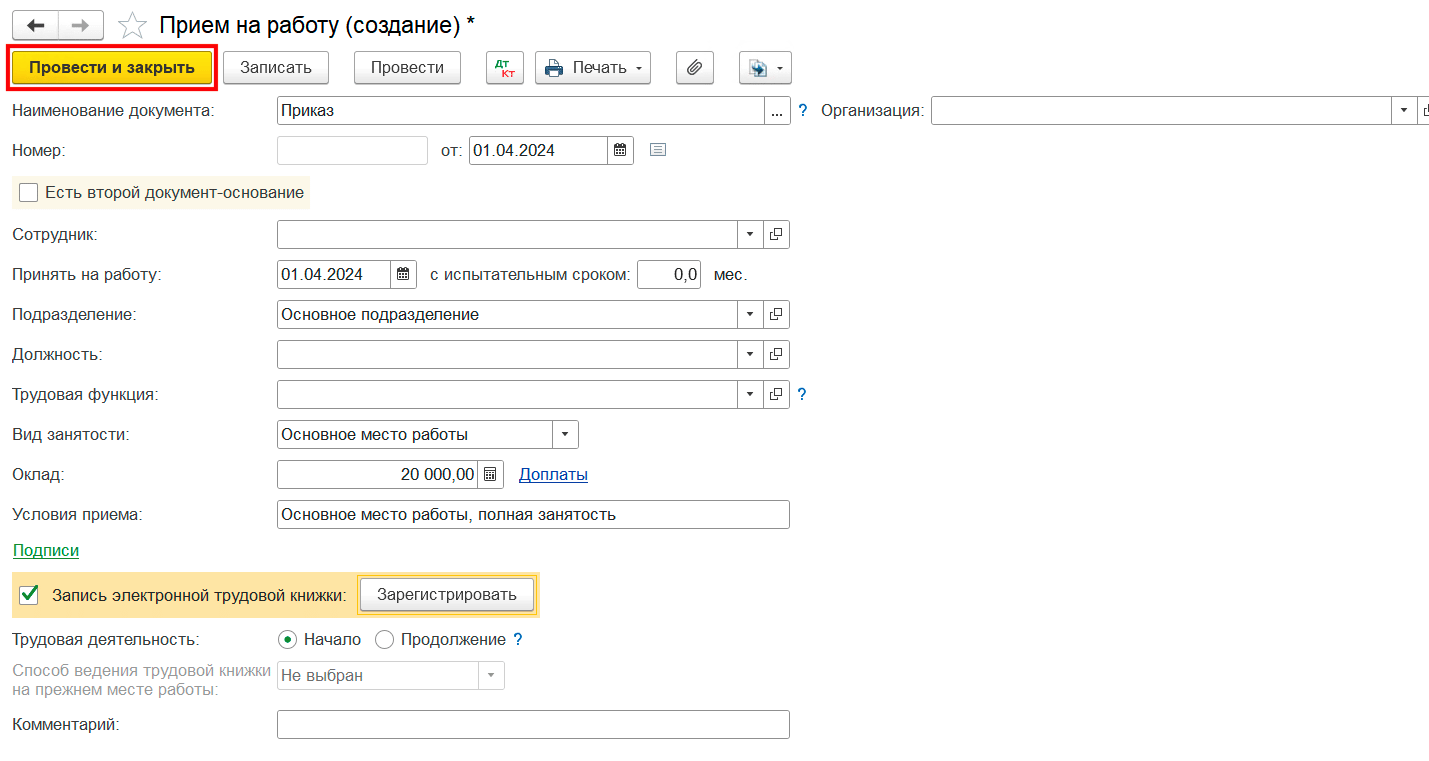Open the Доплаты link

point(553,475)
